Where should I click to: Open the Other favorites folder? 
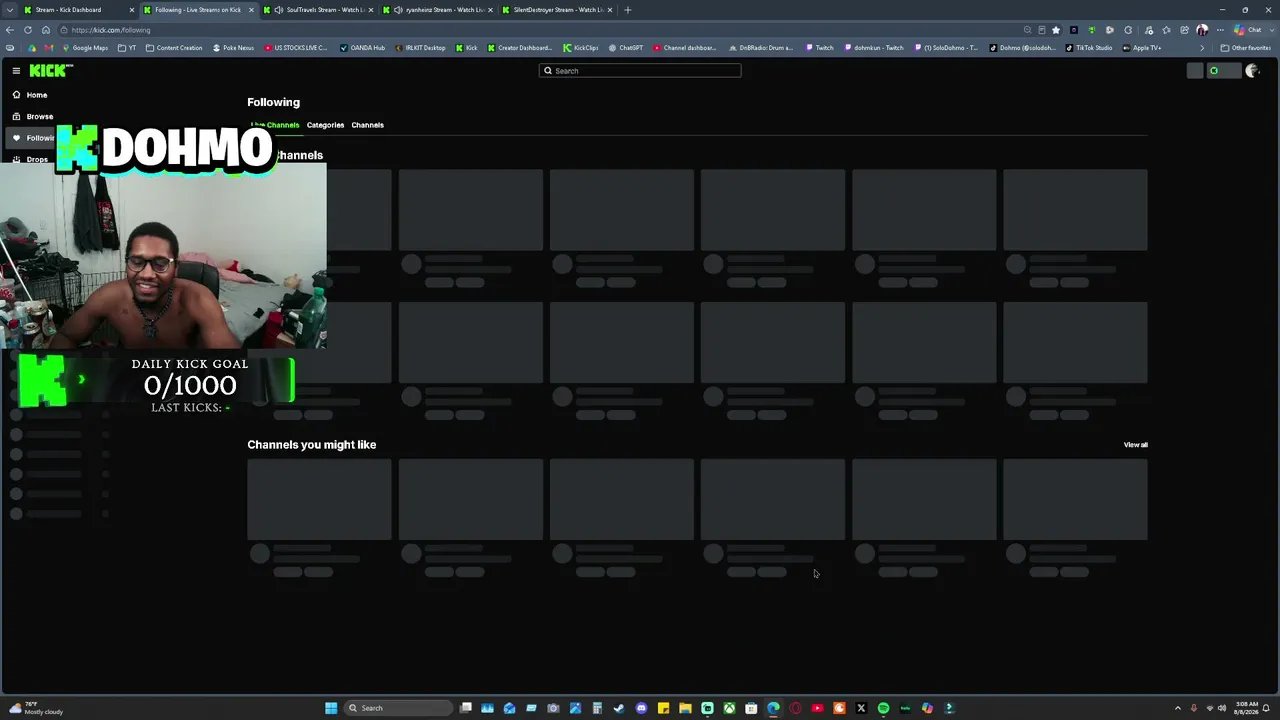[x=1246, y=48]
